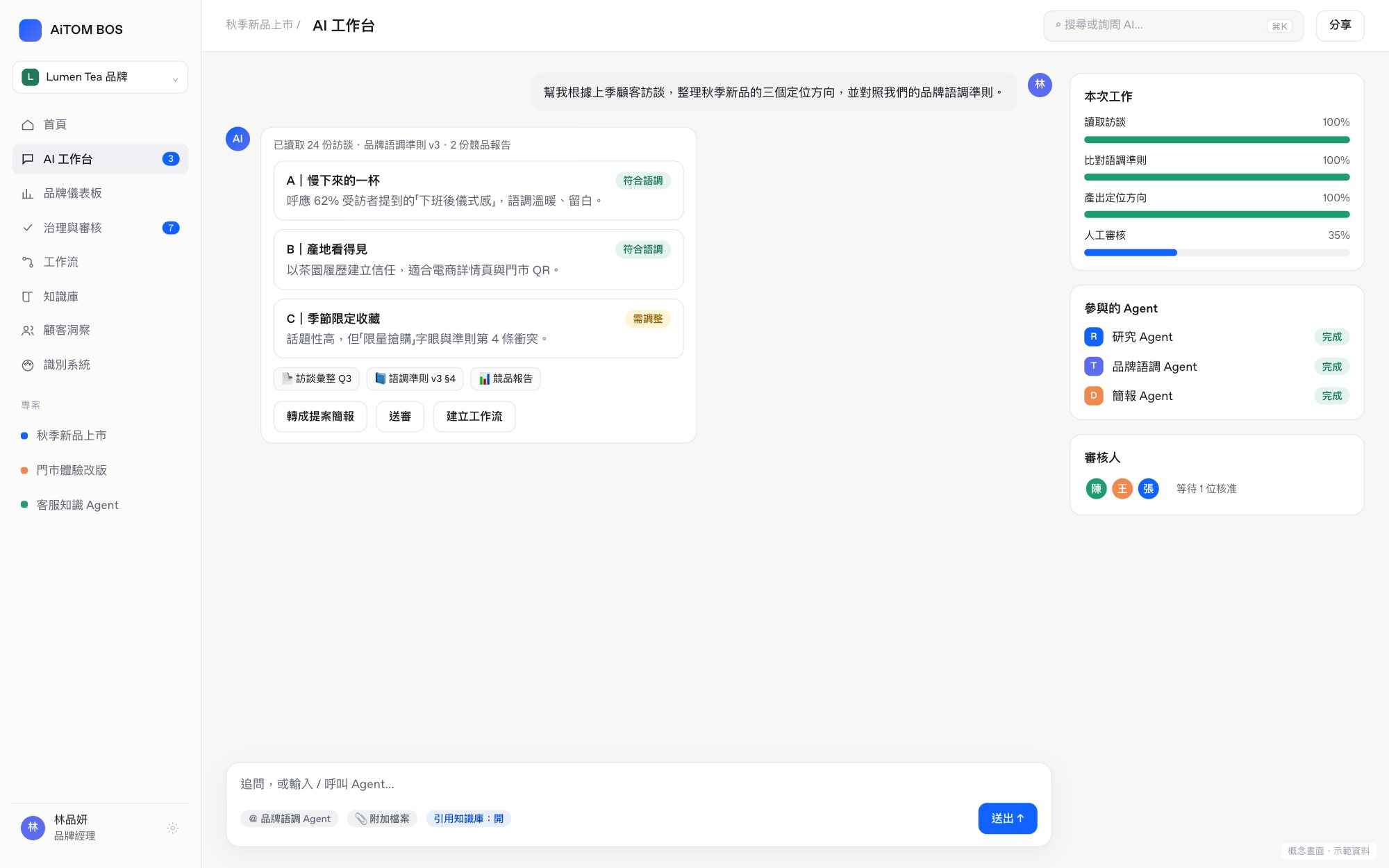Open the 語調準則 v3 §4 source chip
The width and height of the screenshot is (1389, 868).
coord(415,378)
